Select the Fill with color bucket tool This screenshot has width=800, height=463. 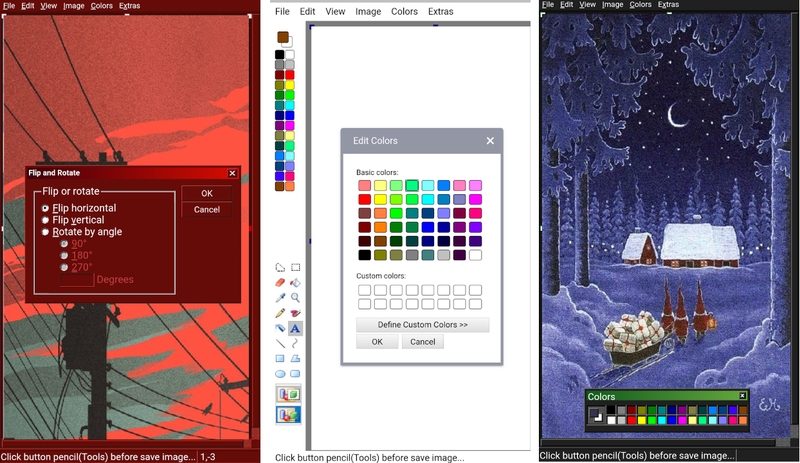[295, 282]
